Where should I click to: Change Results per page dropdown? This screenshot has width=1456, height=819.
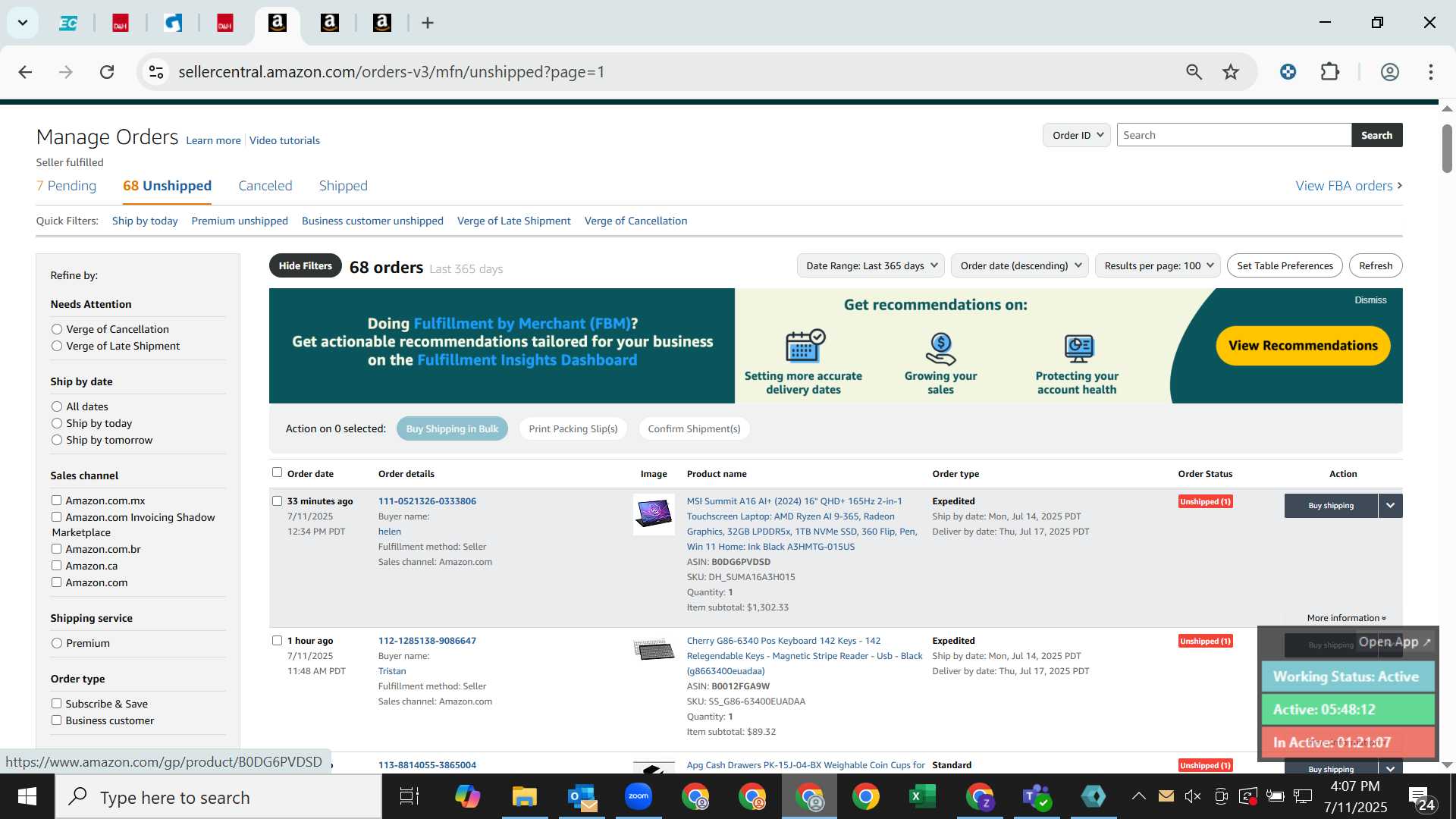[x=1158, y=265]
